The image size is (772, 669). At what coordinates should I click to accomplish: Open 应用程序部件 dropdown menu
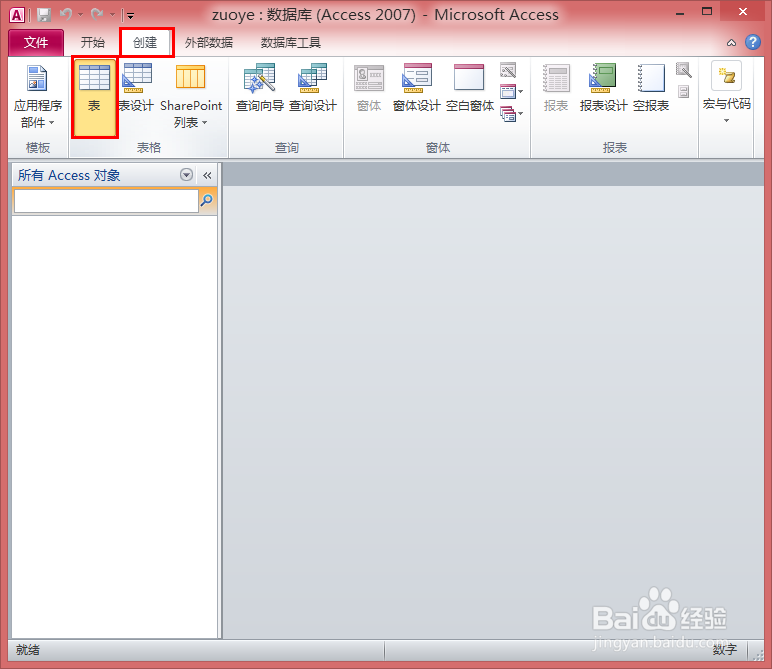[37, 97]
